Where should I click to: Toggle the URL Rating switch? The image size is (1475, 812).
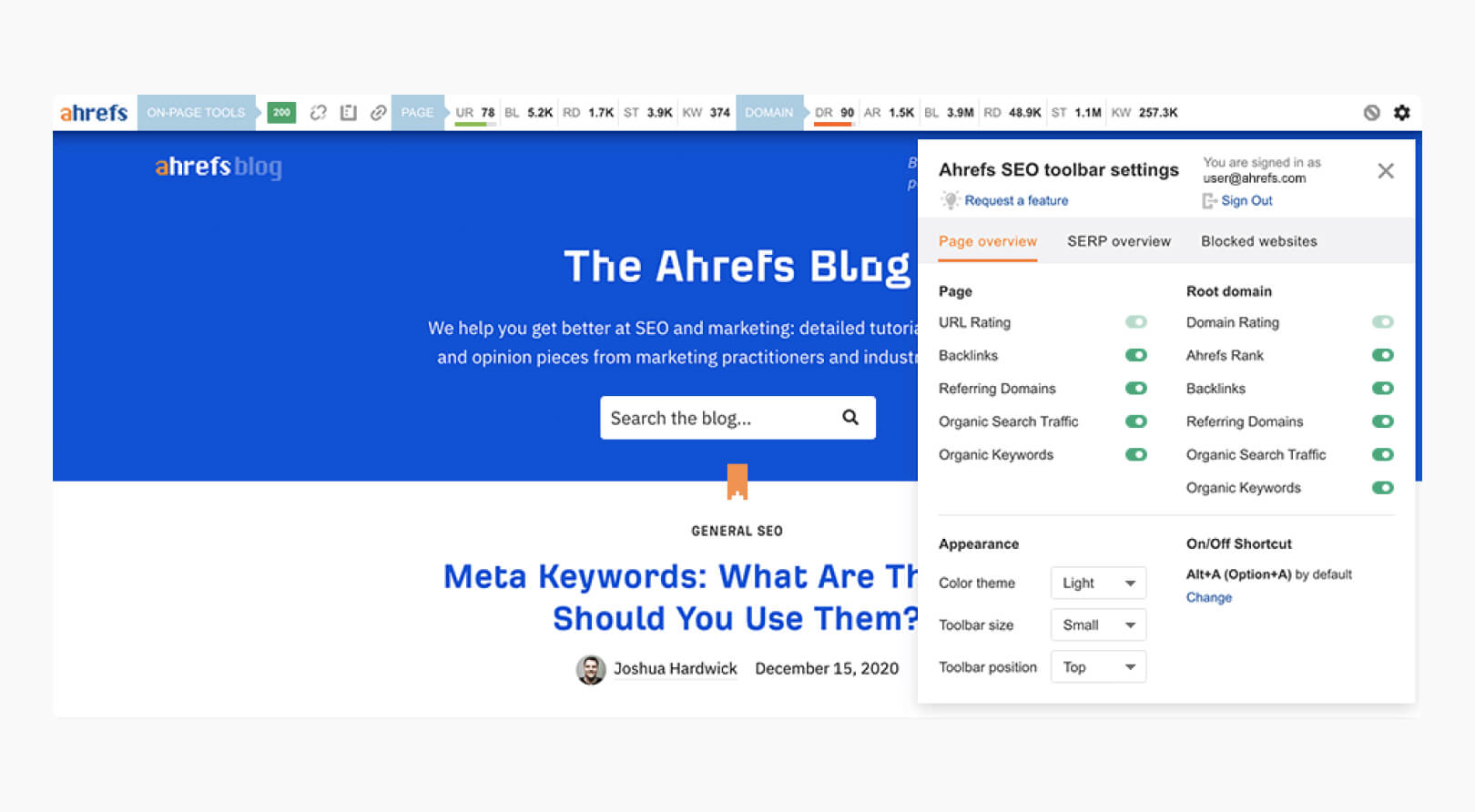[1135, 322]
